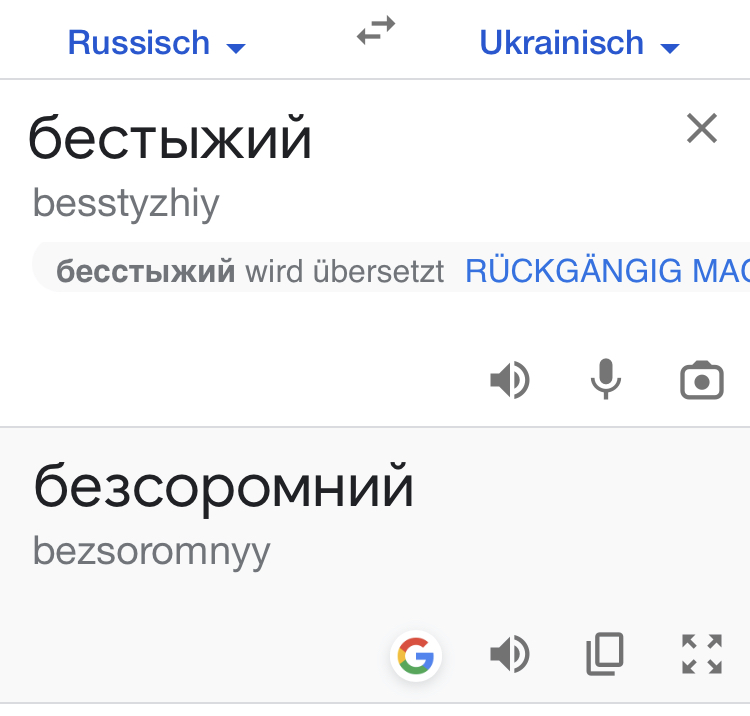The width and height of the screenshot is (750, 716).
Task: Select translated word безсоромний
Action: (x=223, y=487)
